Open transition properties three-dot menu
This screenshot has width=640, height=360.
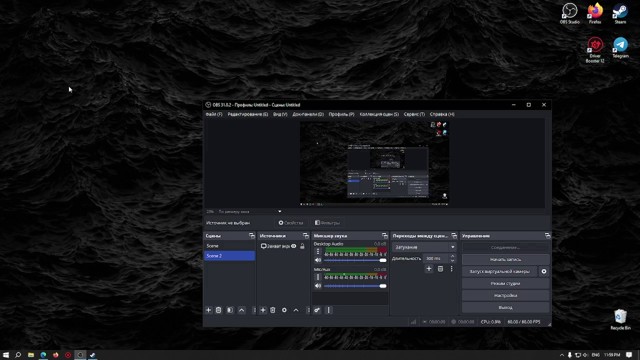(451, 269)
